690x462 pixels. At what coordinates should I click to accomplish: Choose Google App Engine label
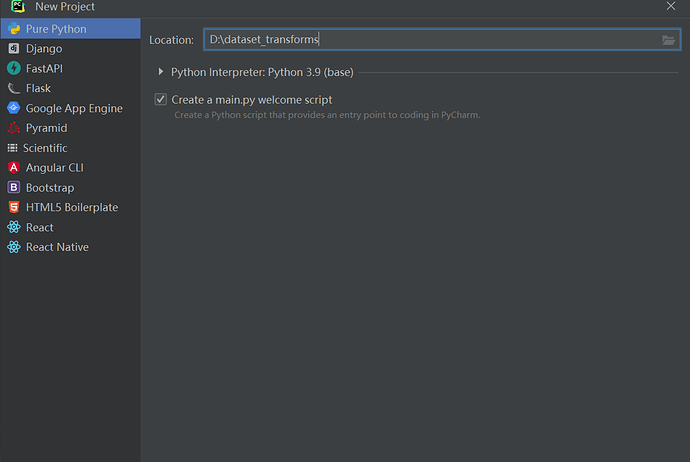74,108
